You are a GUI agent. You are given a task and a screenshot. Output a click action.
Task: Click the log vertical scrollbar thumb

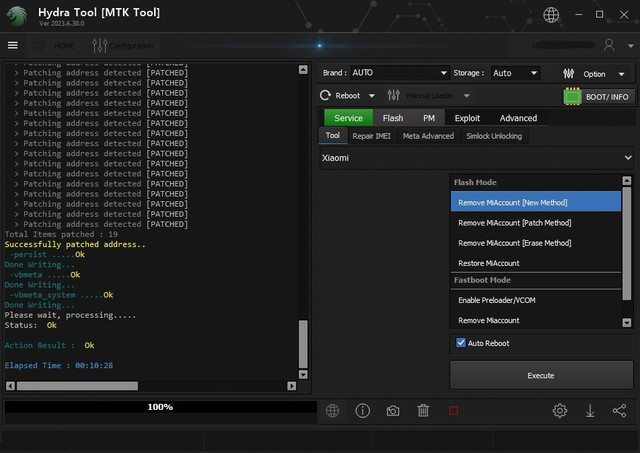303,344
